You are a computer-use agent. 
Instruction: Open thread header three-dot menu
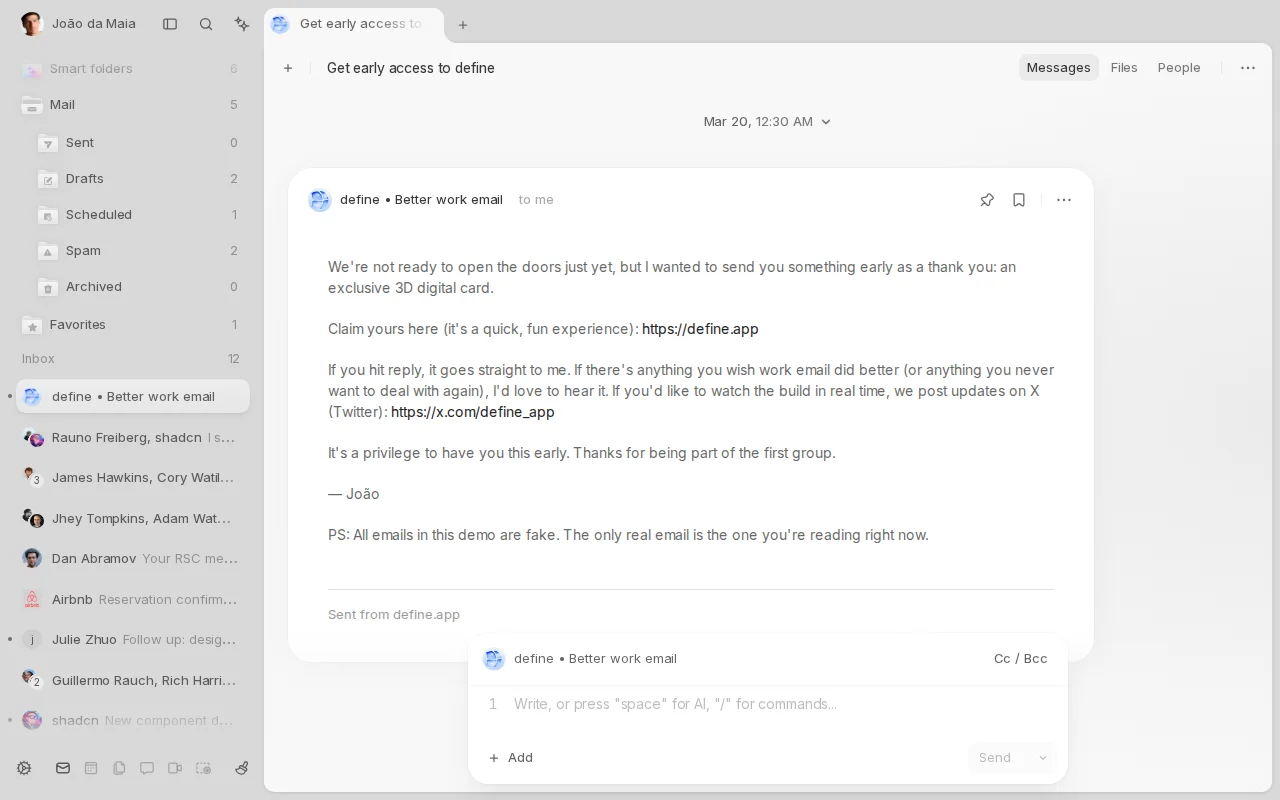click(x=1248, y=68)
